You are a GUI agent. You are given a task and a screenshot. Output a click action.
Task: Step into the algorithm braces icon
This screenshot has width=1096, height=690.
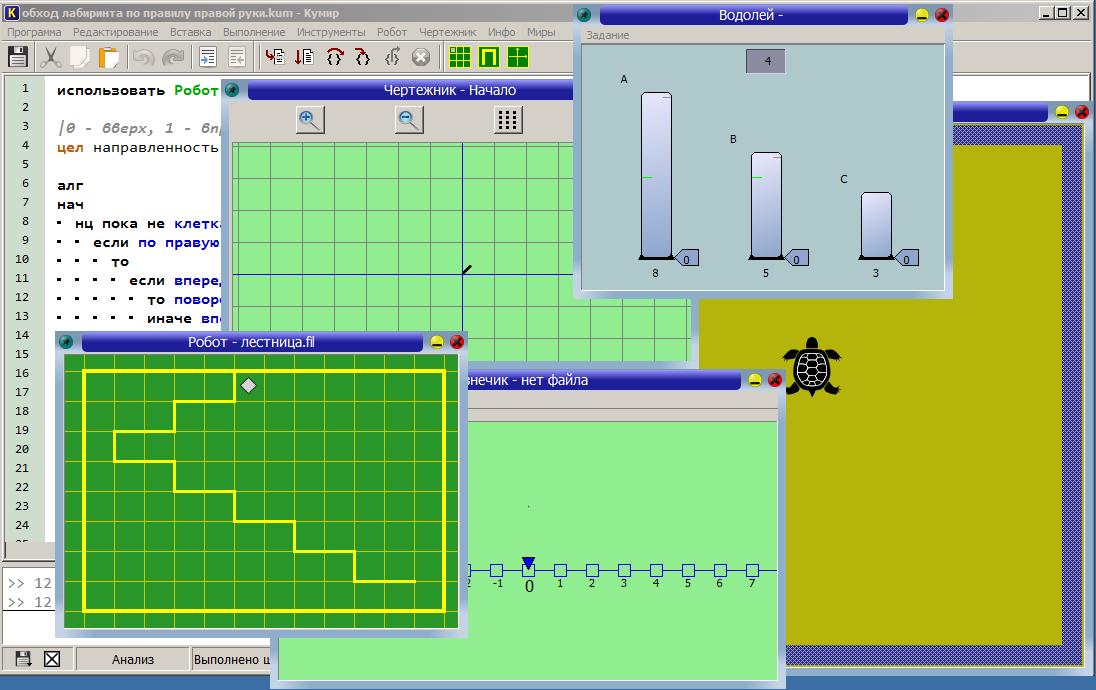pos(363,57)
